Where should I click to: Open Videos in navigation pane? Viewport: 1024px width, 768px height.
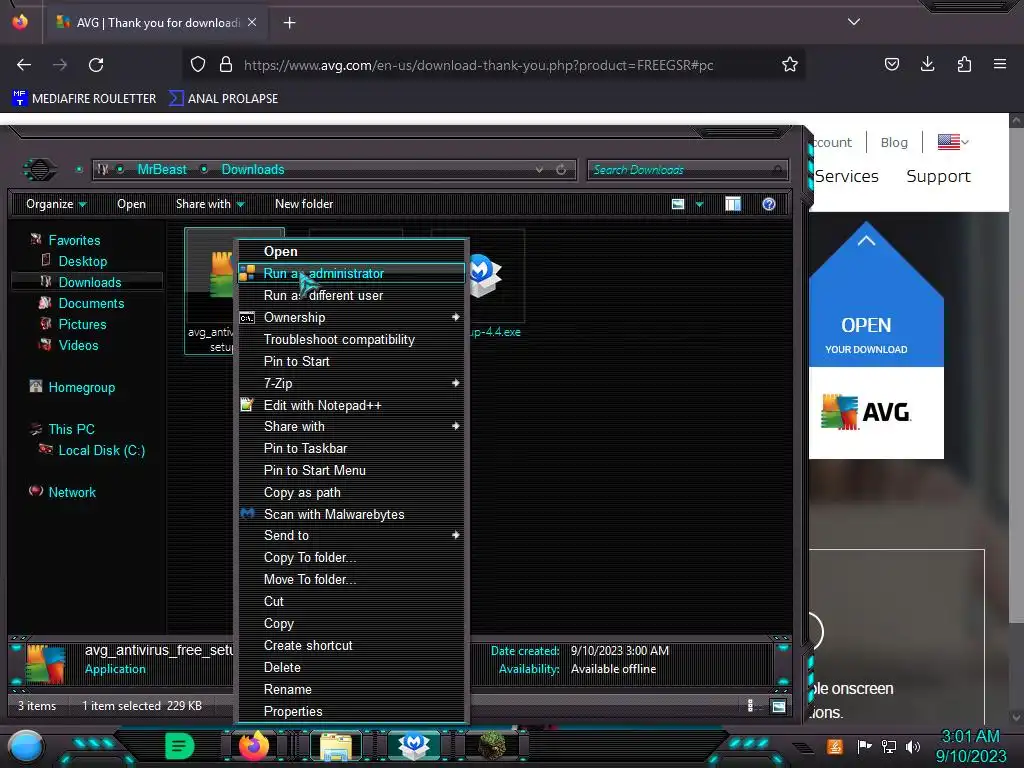78,345
